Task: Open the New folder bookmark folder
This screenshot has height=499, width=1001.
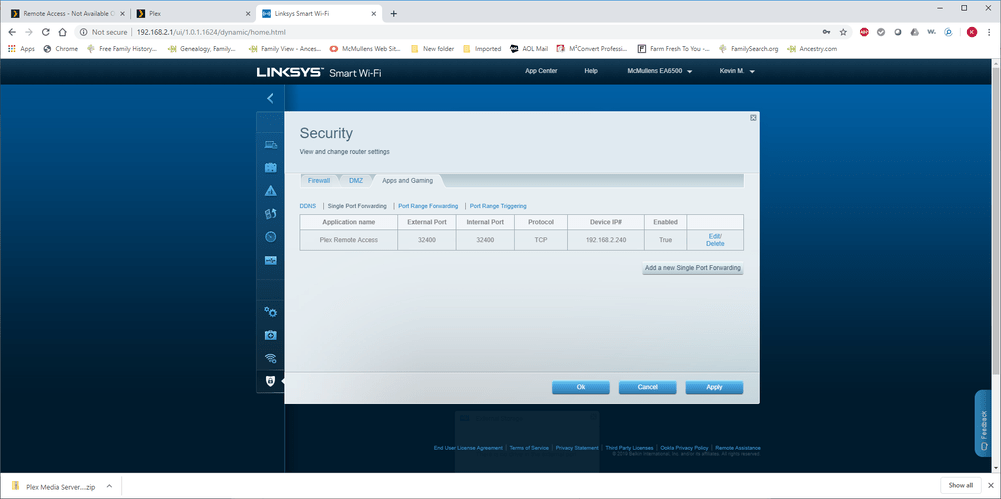Action: tap(434, 48)
